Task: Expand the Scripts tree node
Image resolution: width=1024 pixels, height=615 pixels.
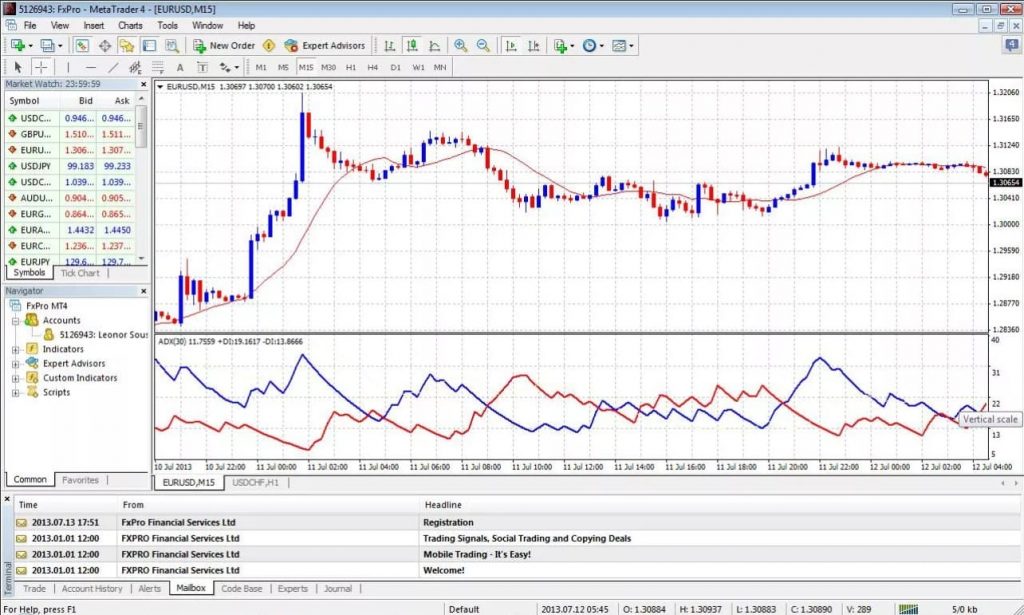Action: tap(16, 392)
